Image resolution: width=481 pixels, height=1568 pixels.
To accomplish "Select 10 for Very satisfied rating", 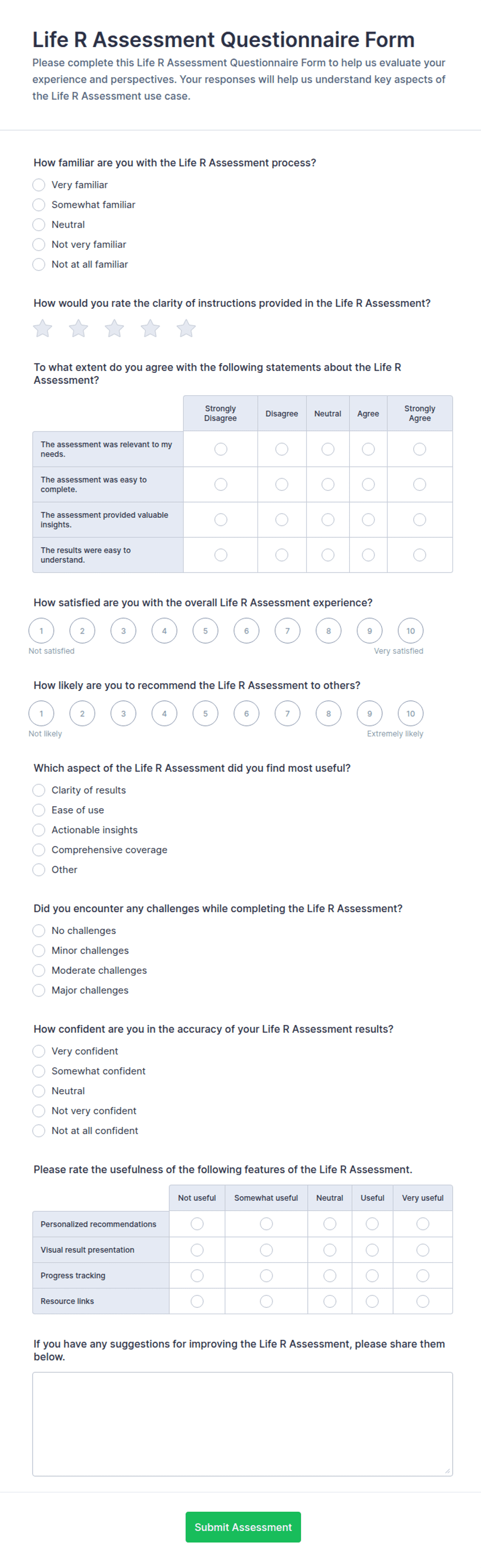I will (x=410, y=630).
